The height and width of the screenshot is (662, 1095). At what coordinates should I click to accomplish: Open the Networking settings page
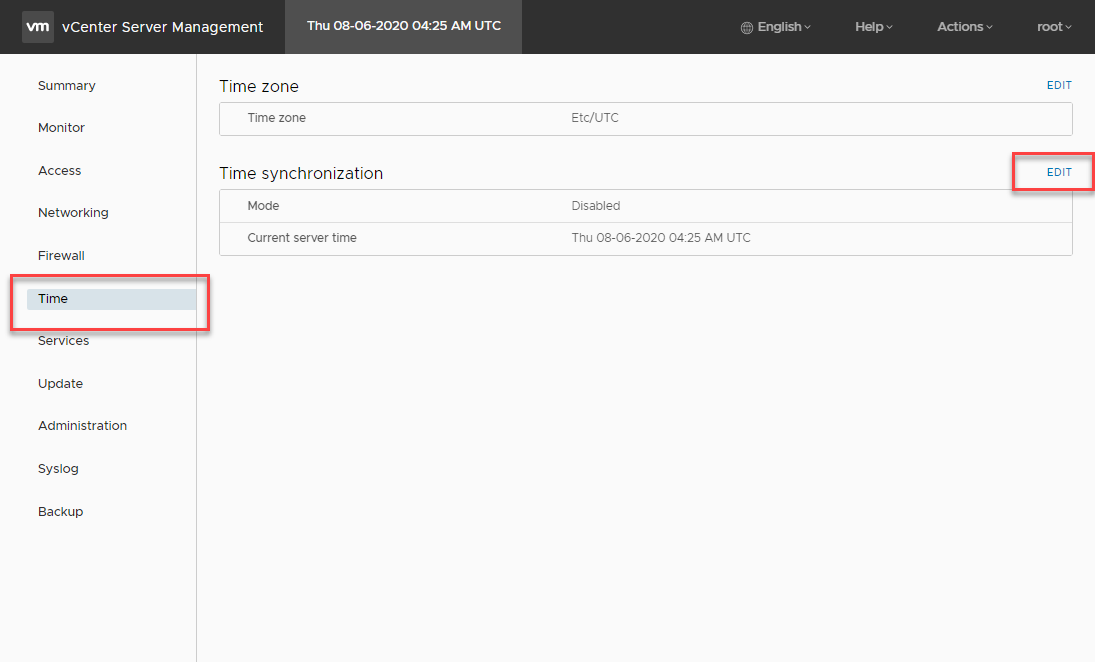point(73,212)
